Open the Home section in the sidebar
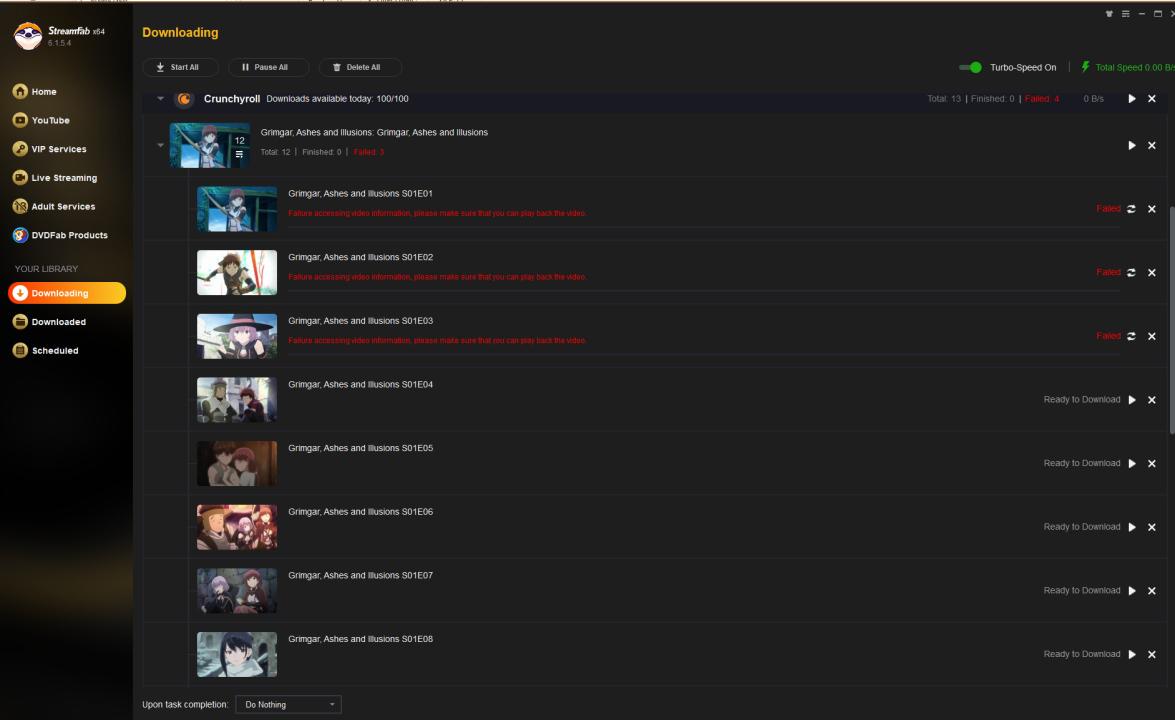Viewport: 1175px width, 720px height. click(34, 91)
